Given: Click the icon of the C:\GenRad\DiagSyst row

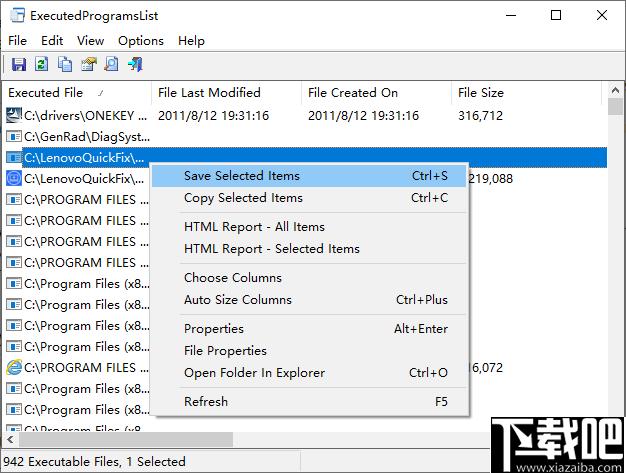Looking at the screenshot, I should point(14,137).
